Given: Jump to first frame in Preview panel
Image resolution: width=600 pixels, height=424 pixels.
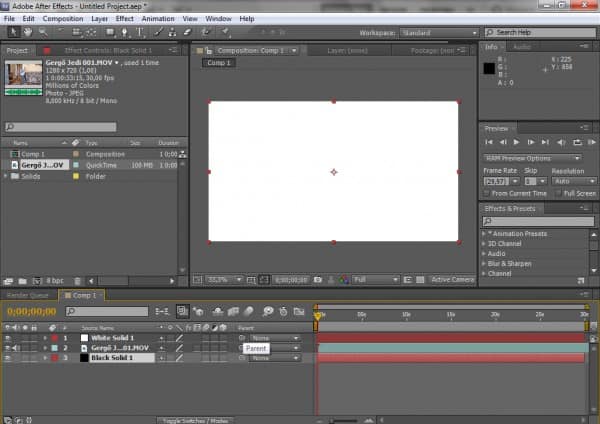Looking at the screenshot, I should [490, 143].
